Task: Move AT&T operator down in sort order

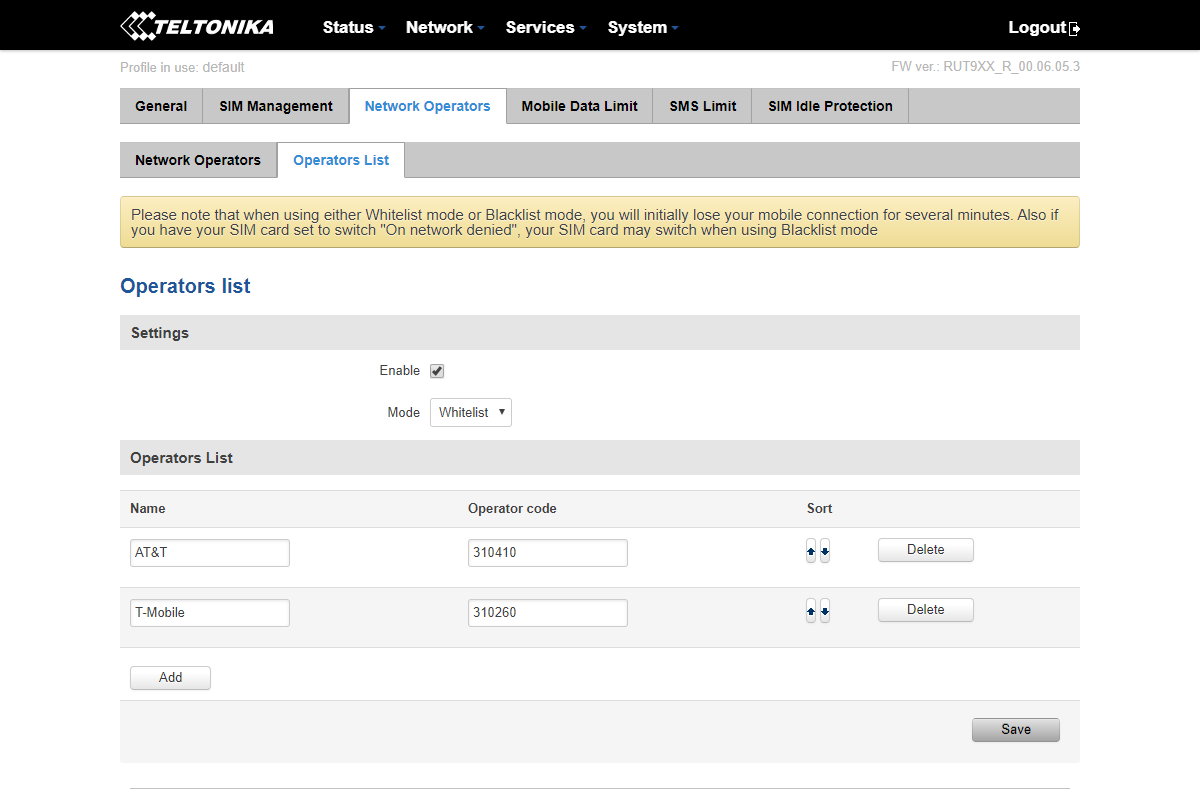Action: tap(825, 551)
